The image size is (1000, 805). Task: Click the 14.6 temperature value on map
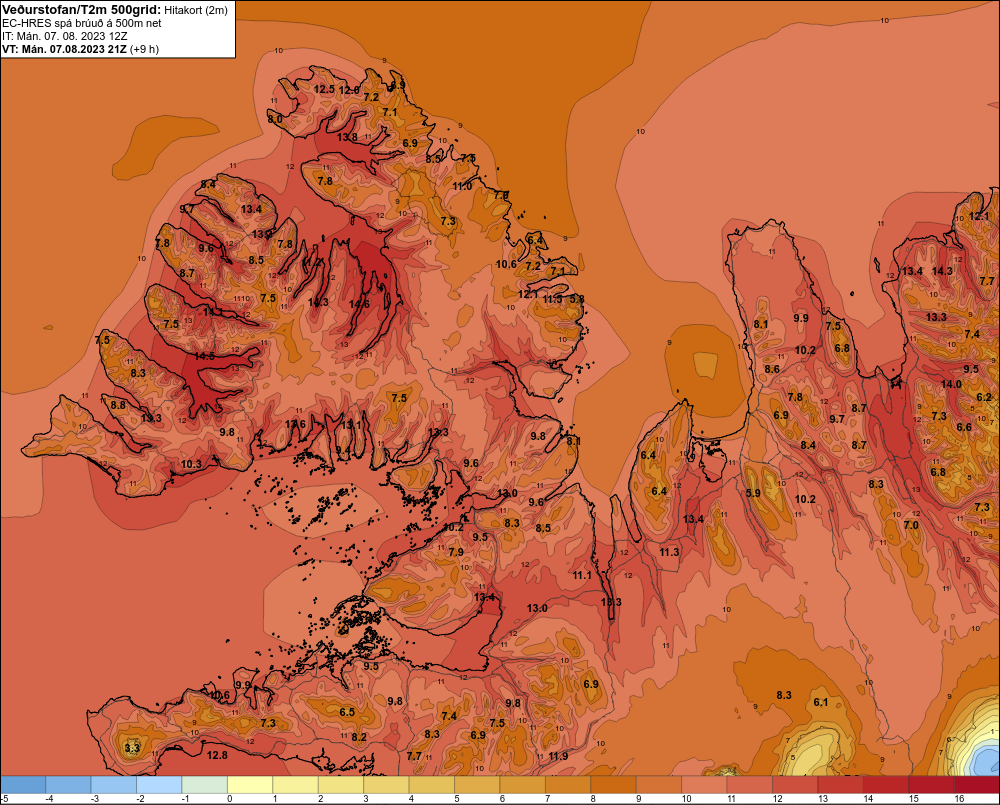[x=359, y=304]
